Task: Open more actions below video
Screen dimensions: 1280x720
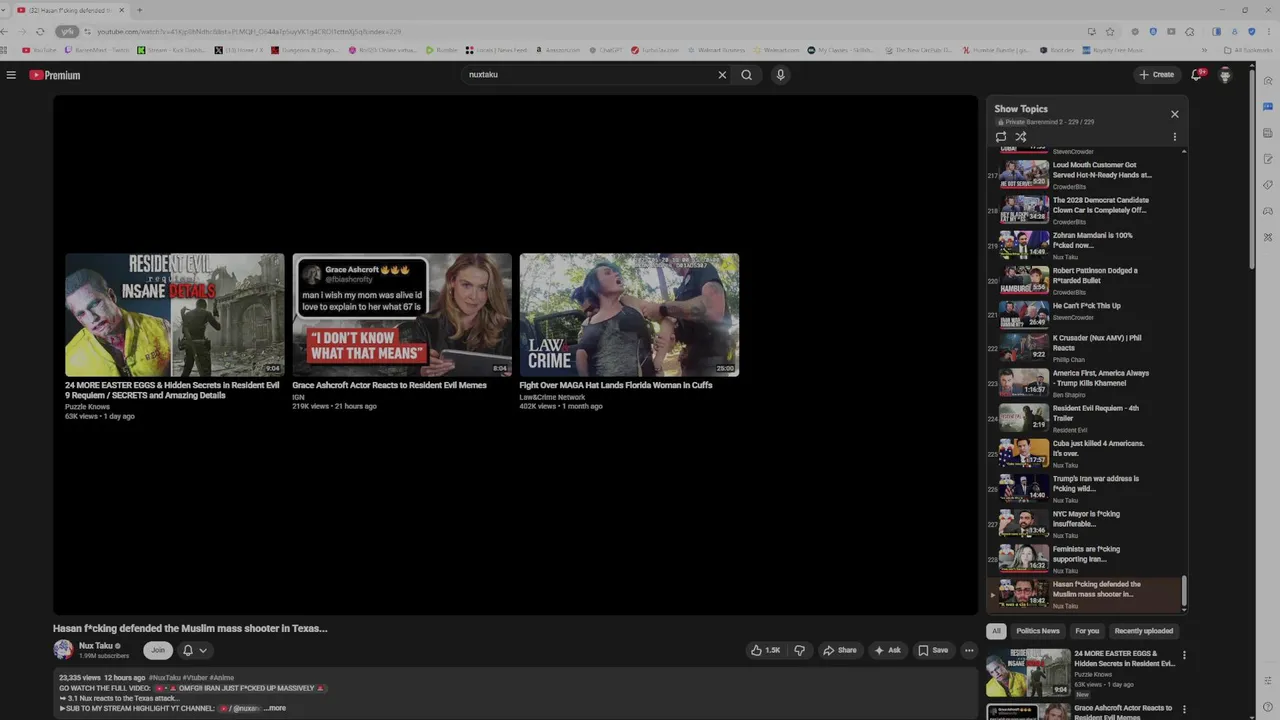Action: [969, 650]
